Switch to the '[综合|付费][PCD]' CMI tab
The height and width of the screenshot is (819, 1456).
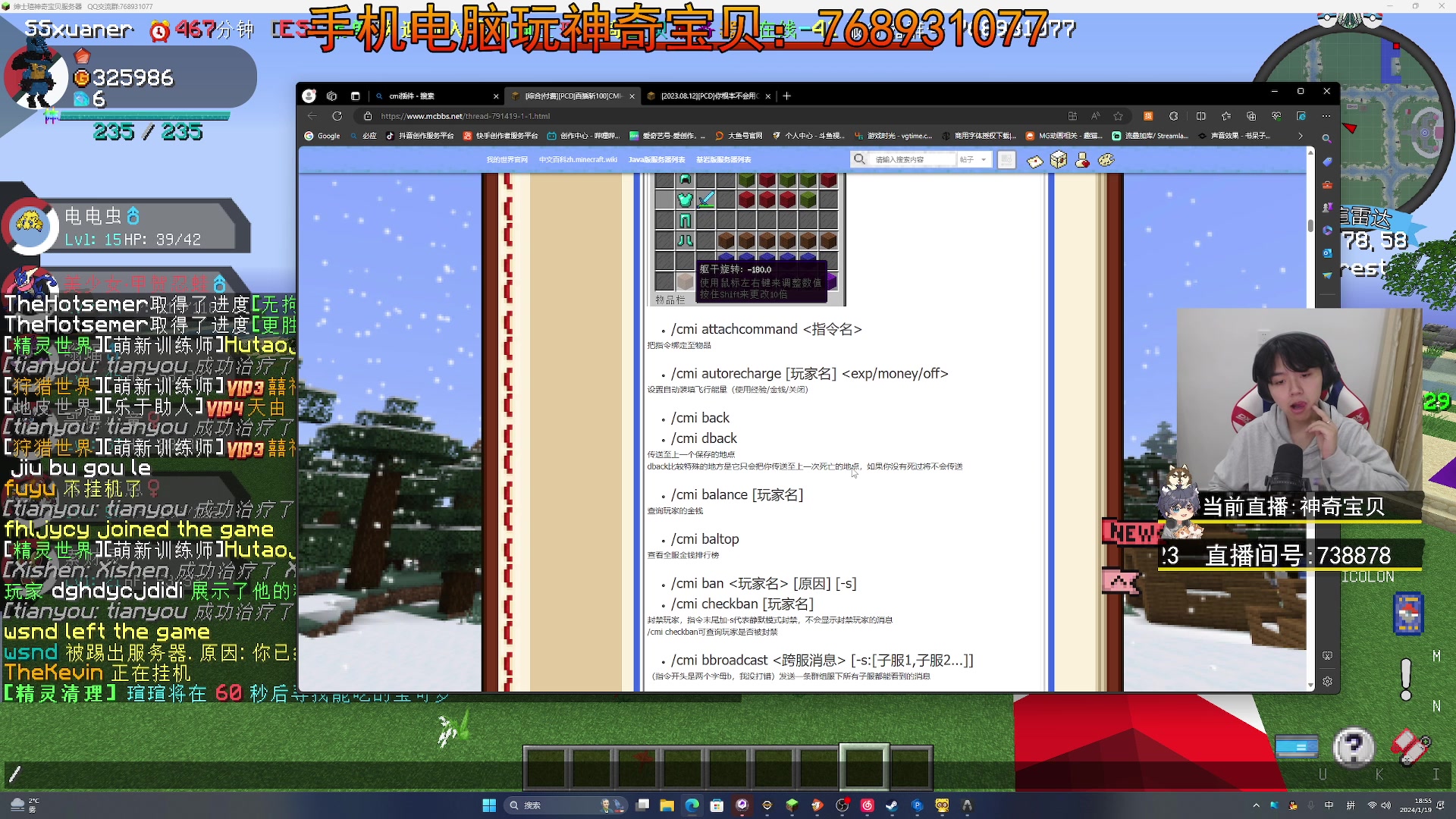pyautogui.click(x=571, y=96)
